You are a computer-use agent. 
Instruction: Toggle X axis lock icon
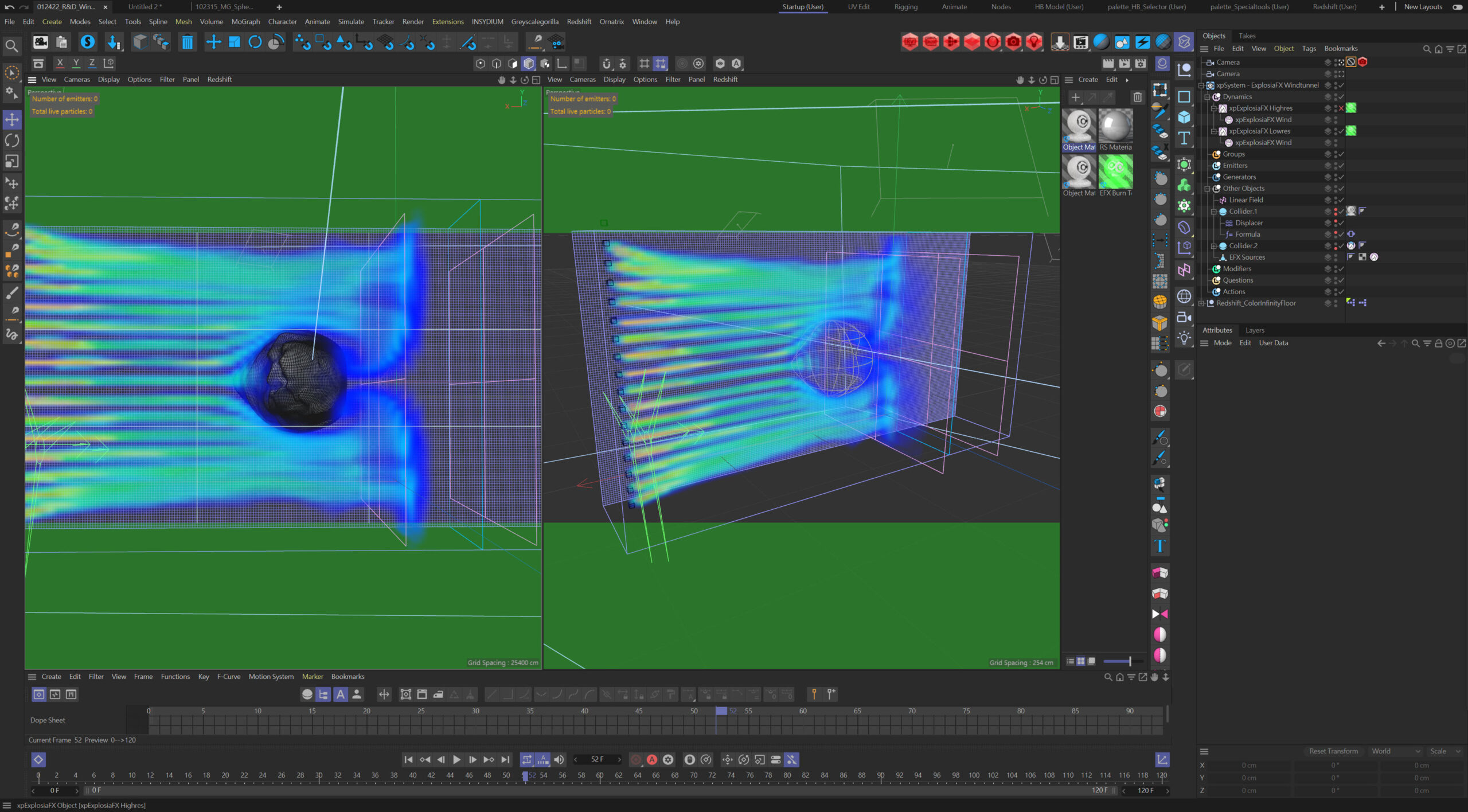60,63
